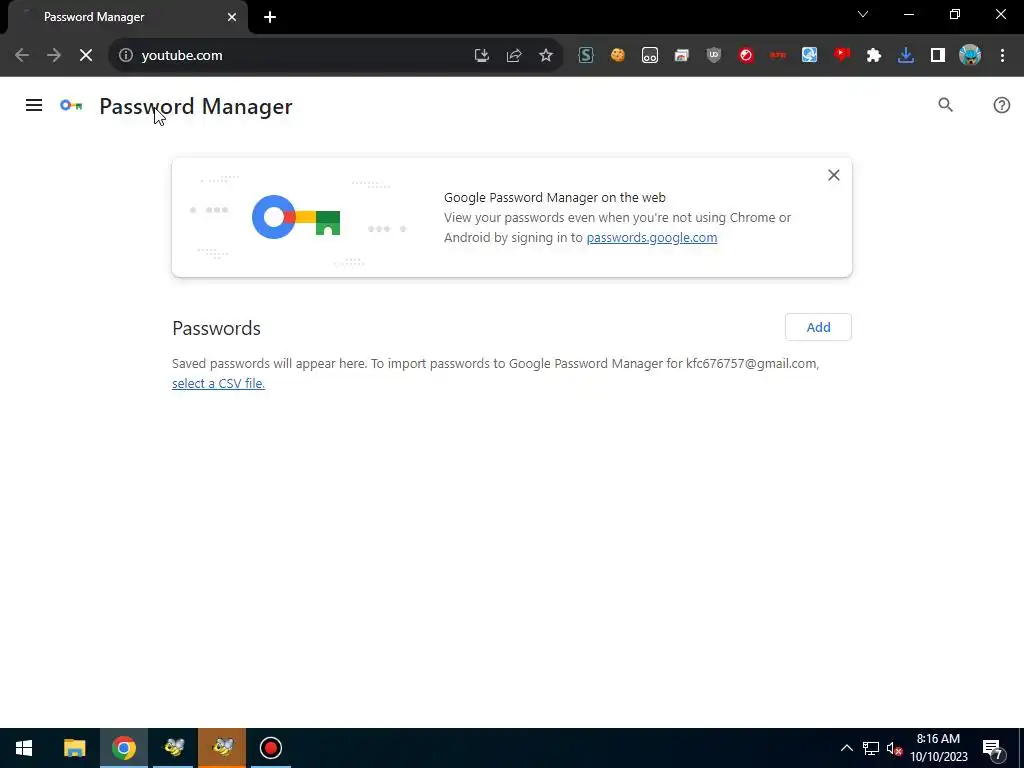Image resolution: width=1024 pixels, height=768 pixels.
Task: Open the uBlock Origin shield extension
Action: coord(714,56)
